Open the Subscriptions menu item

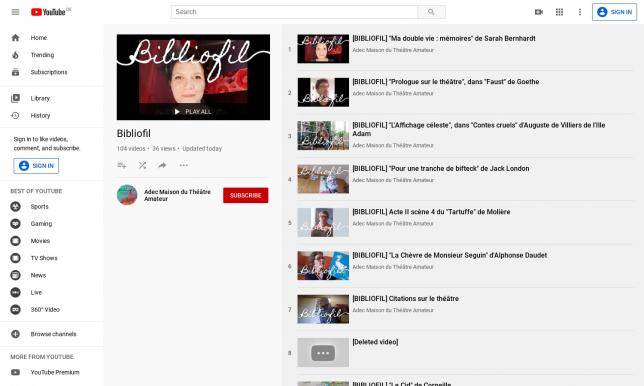click(49, 72)
